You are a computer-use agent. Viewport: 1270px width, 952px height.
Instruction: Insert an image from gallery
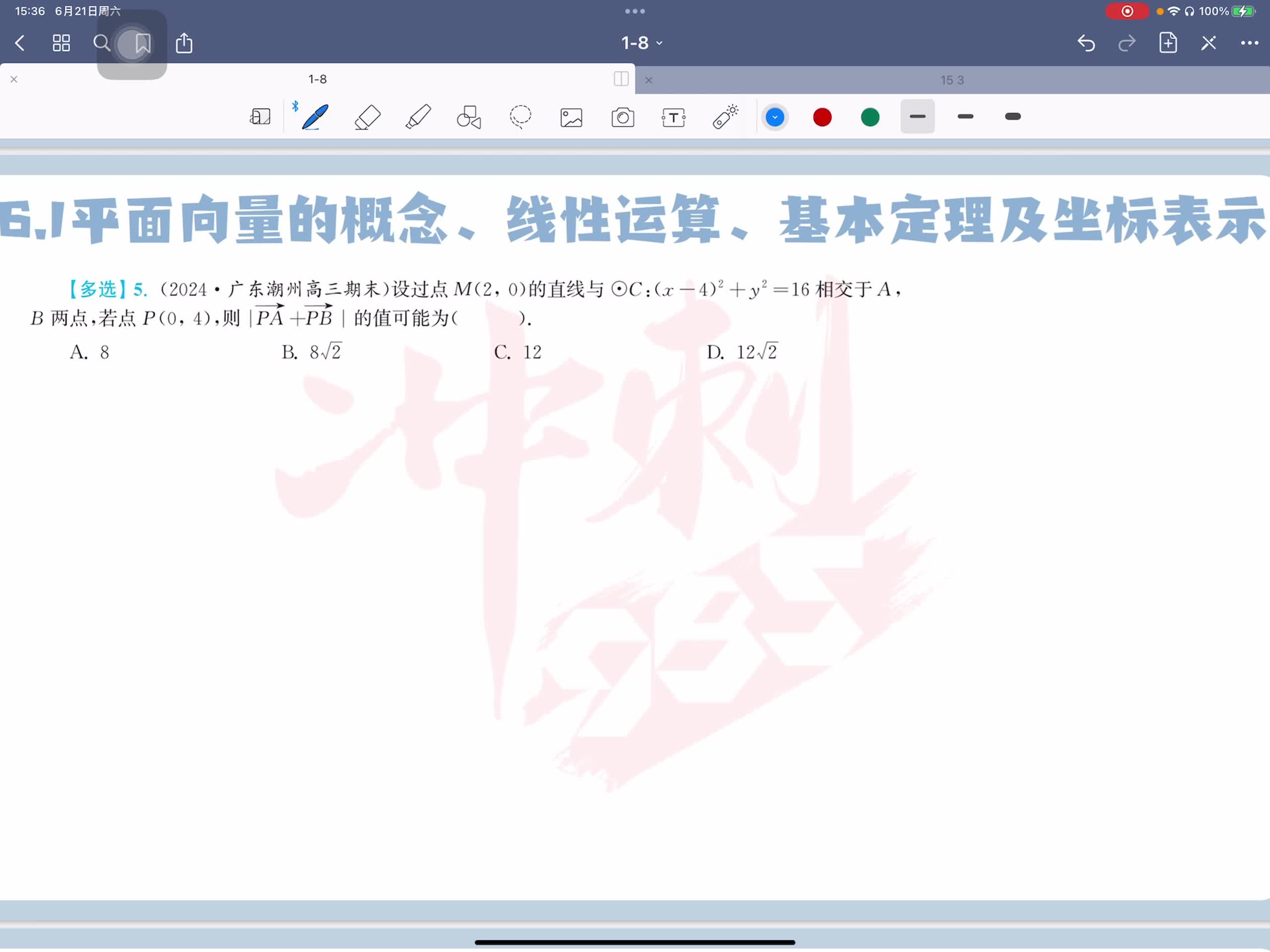pos(571,118)
